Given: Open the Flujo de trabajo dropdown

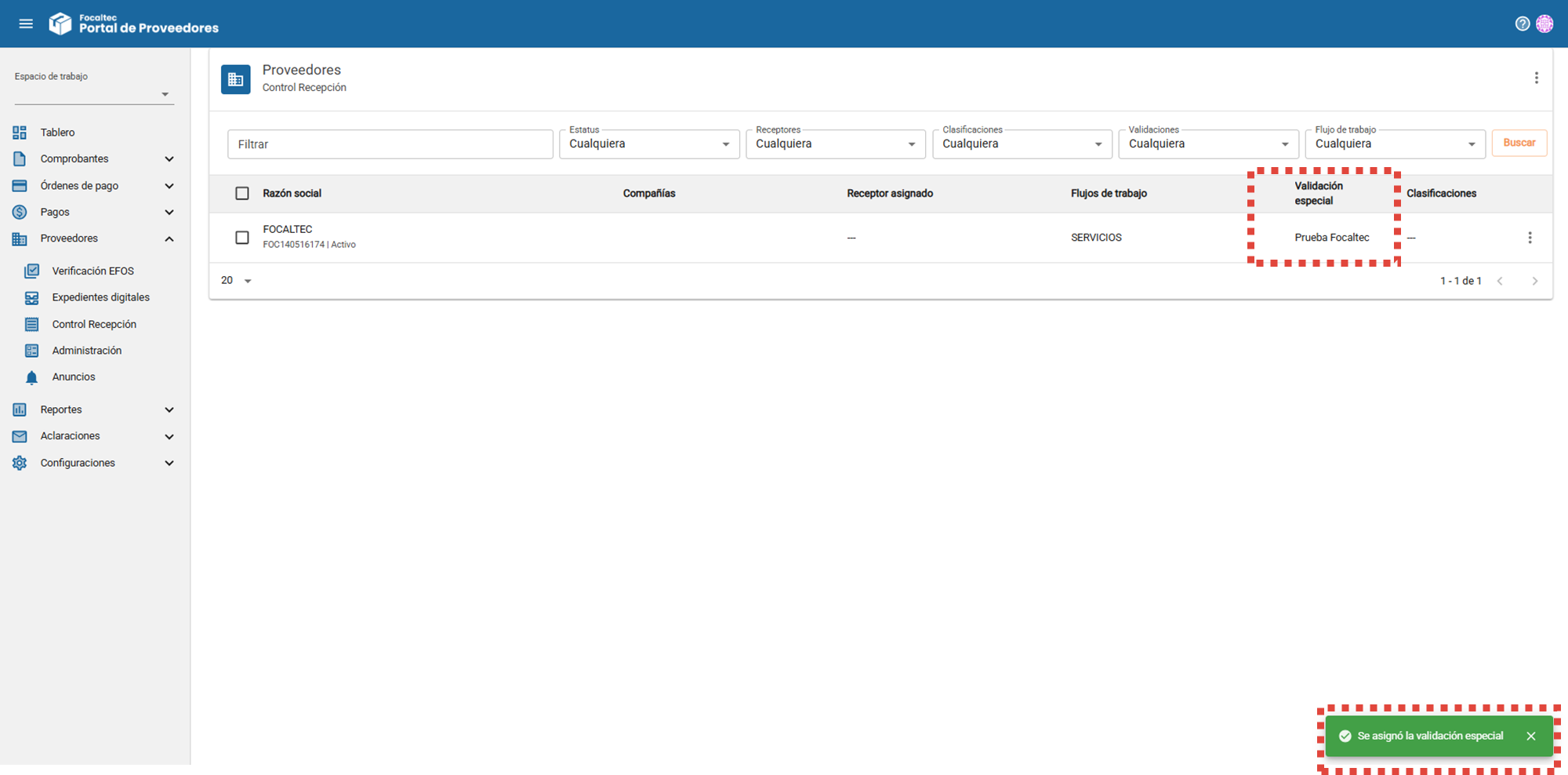Looking at the screenshot, I should coord(1396,144).
